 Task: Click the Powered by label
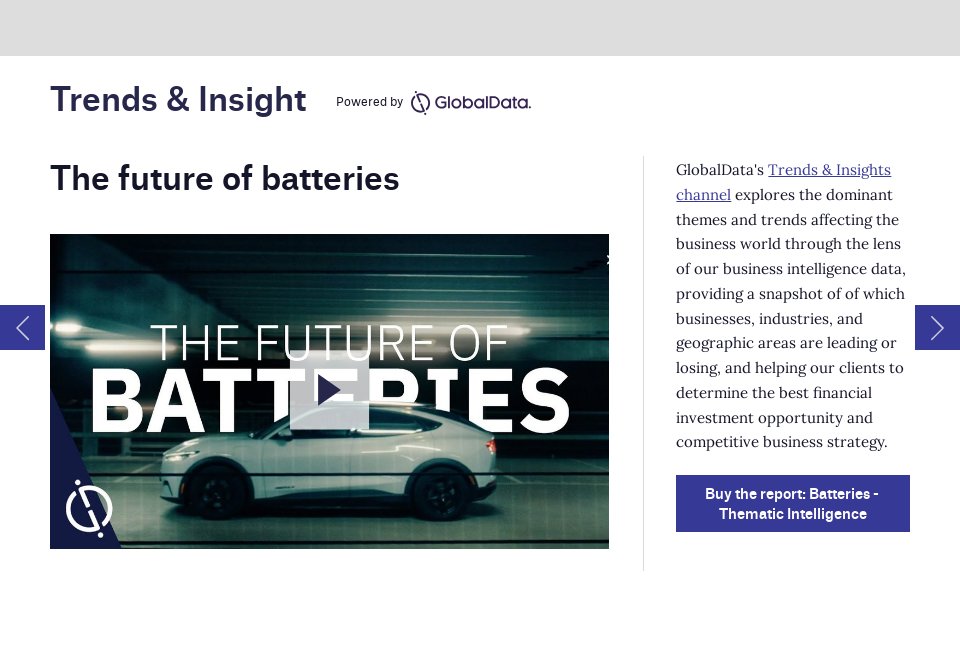pos(369,102)
